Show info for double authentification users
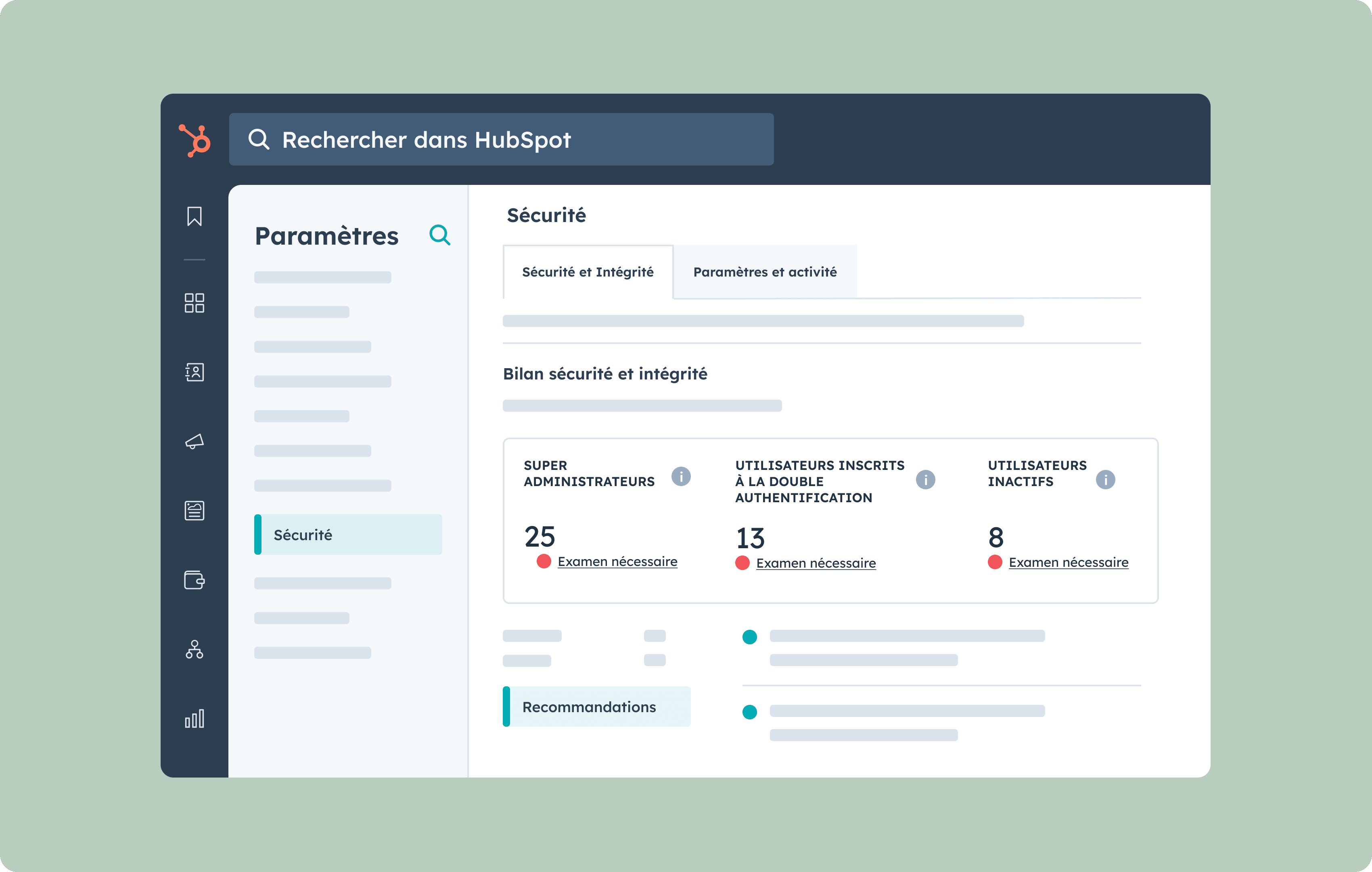 pos(925,480)
